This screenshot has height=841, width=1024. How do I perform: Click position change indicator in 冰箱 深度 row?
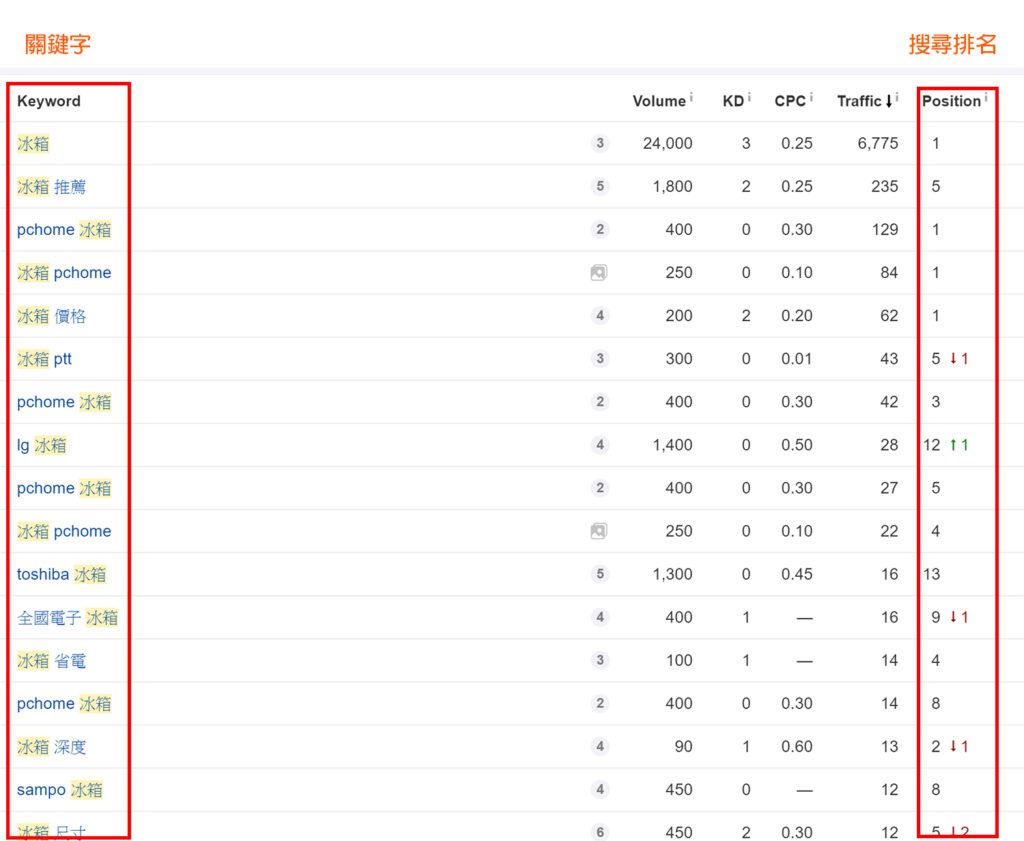point(959,746)
